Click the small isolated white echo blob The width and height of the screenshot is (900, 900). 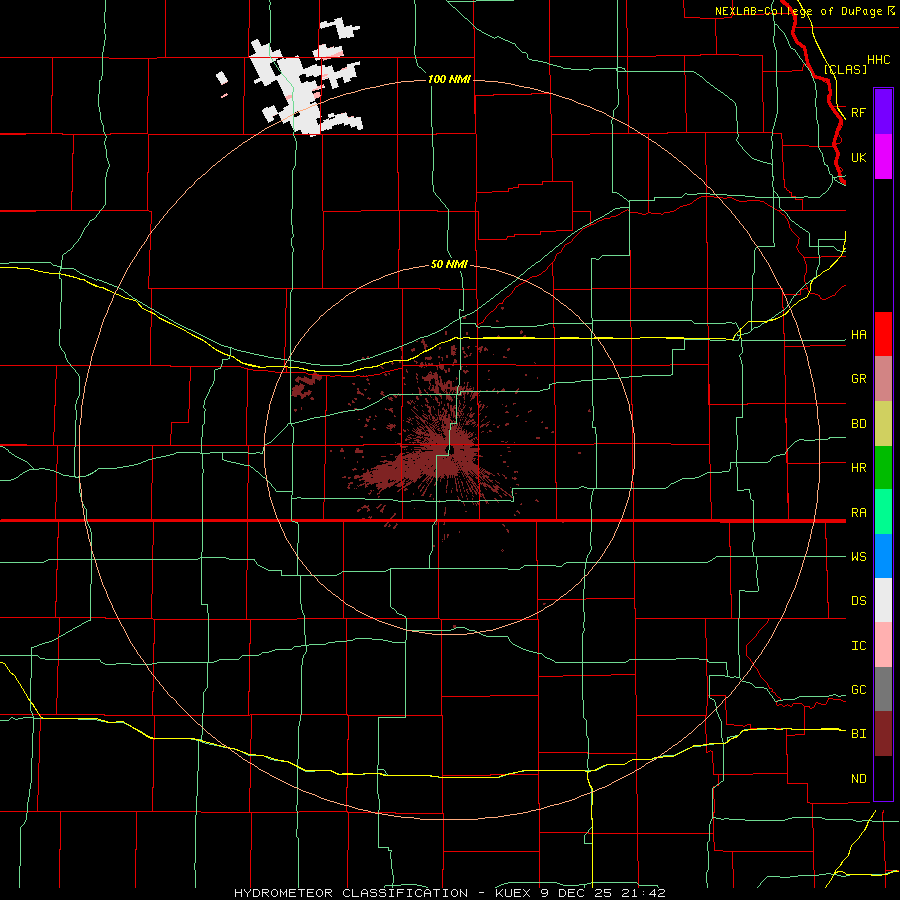222,77
